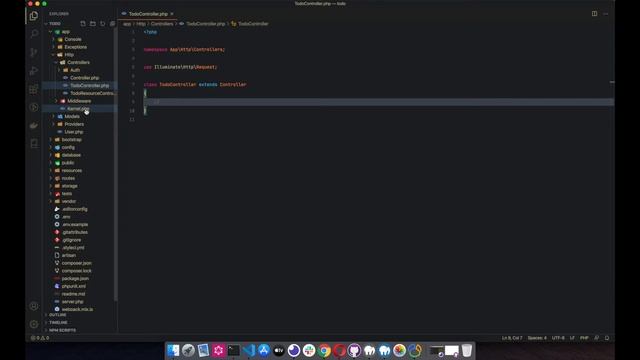This screenshot has width=640, height=360.
Task: Open the Trash in the Dock
Action: click(x=467, y=350)
